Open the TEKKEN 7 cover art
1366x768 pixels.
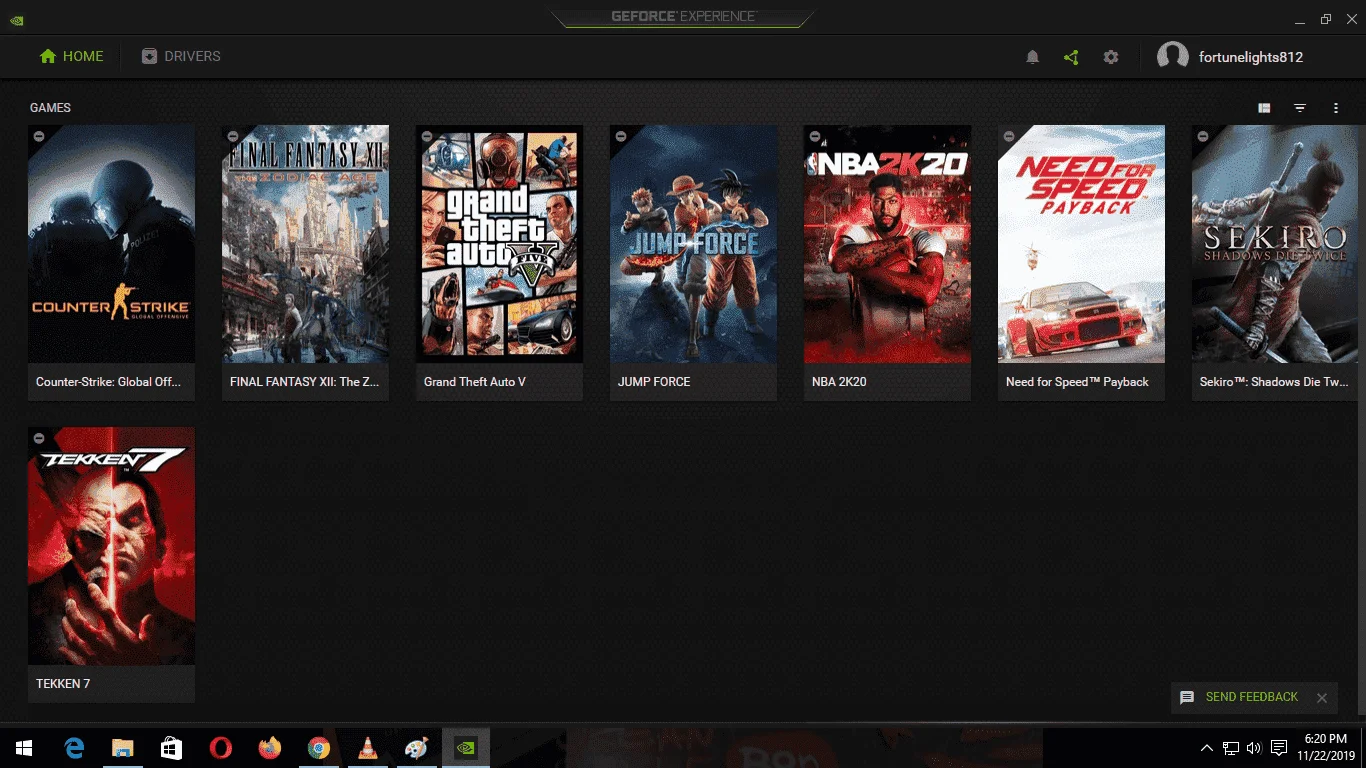click(x=111, y=546)
